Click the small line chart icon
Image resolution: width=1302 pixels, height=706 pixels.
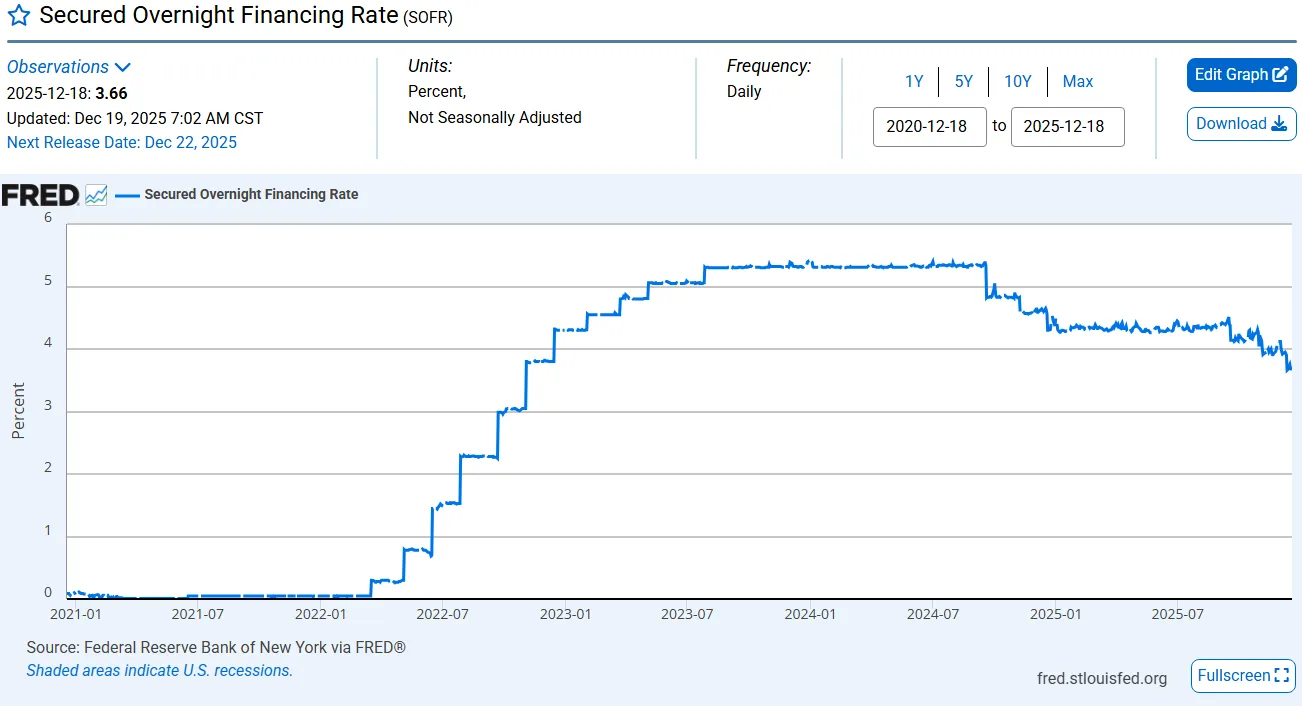click(x=96, y=195)
